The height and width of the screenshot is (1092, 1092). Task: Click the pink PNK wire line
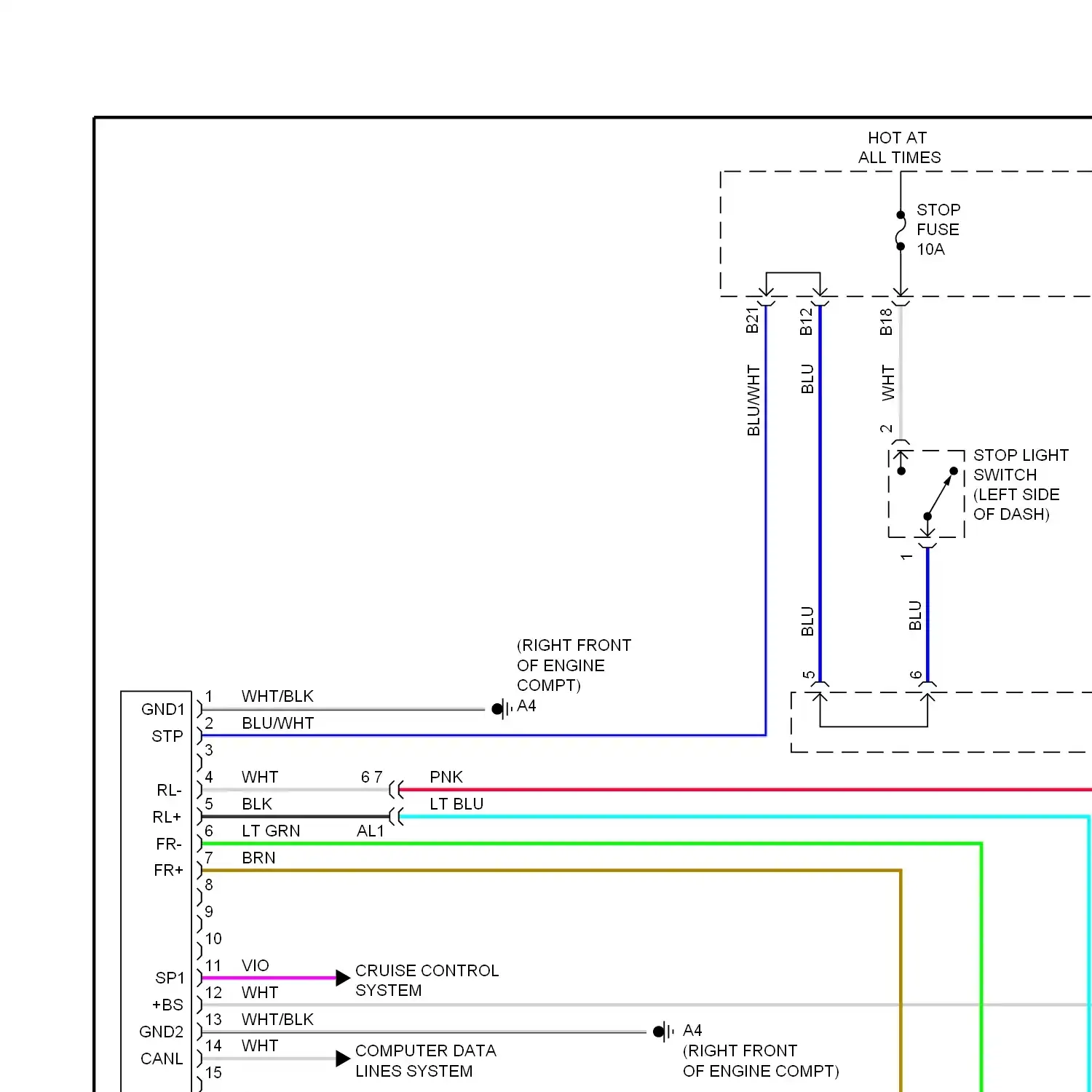[745, 789]
